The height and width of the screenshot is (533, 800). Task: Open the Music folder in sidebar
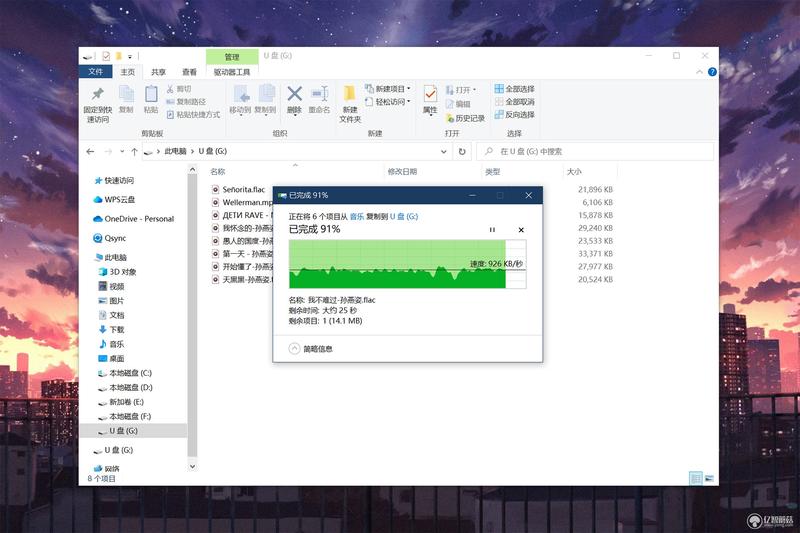pos(111,344)
